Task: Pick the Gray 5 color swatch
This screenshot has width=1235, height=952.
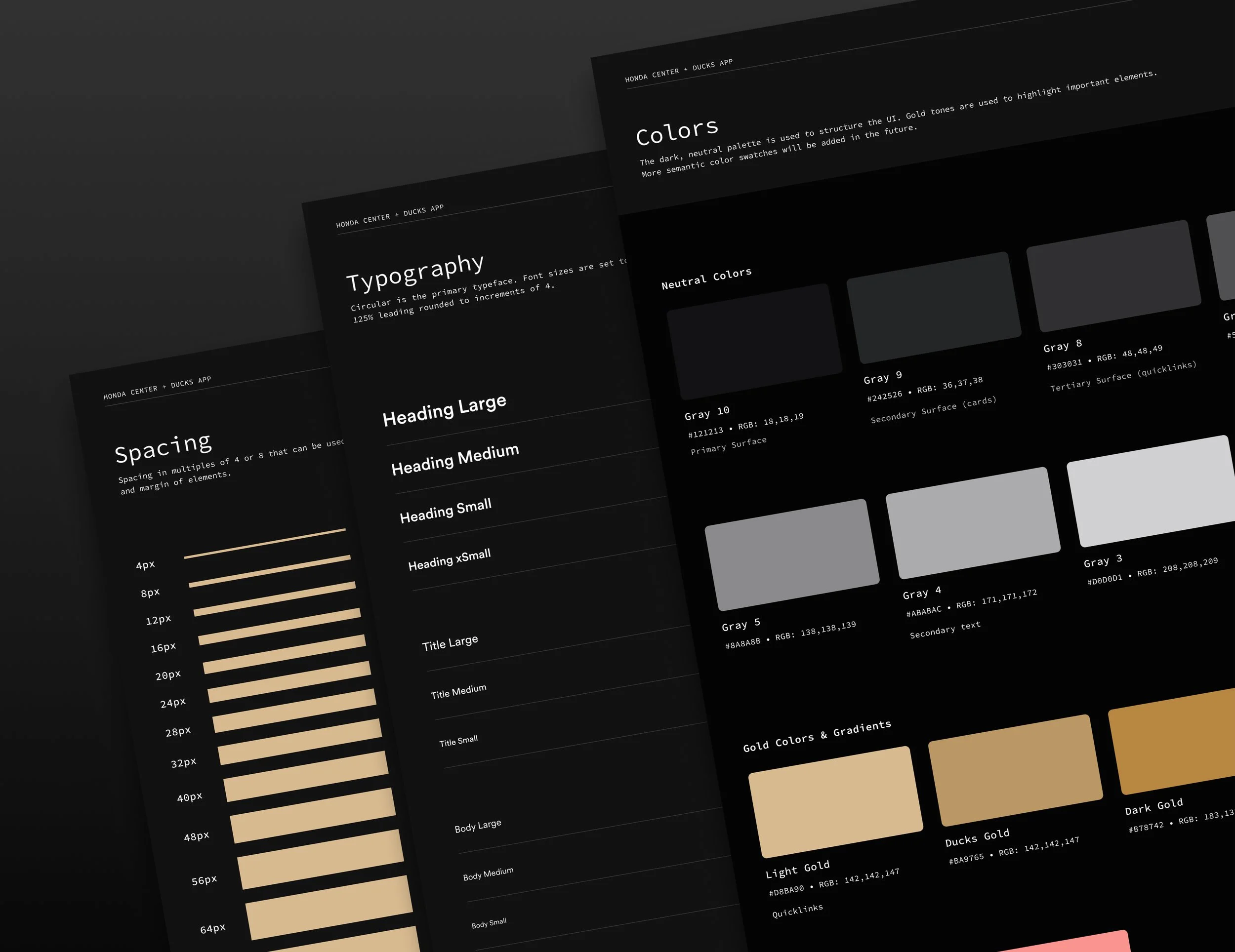Action: (792, 555)
